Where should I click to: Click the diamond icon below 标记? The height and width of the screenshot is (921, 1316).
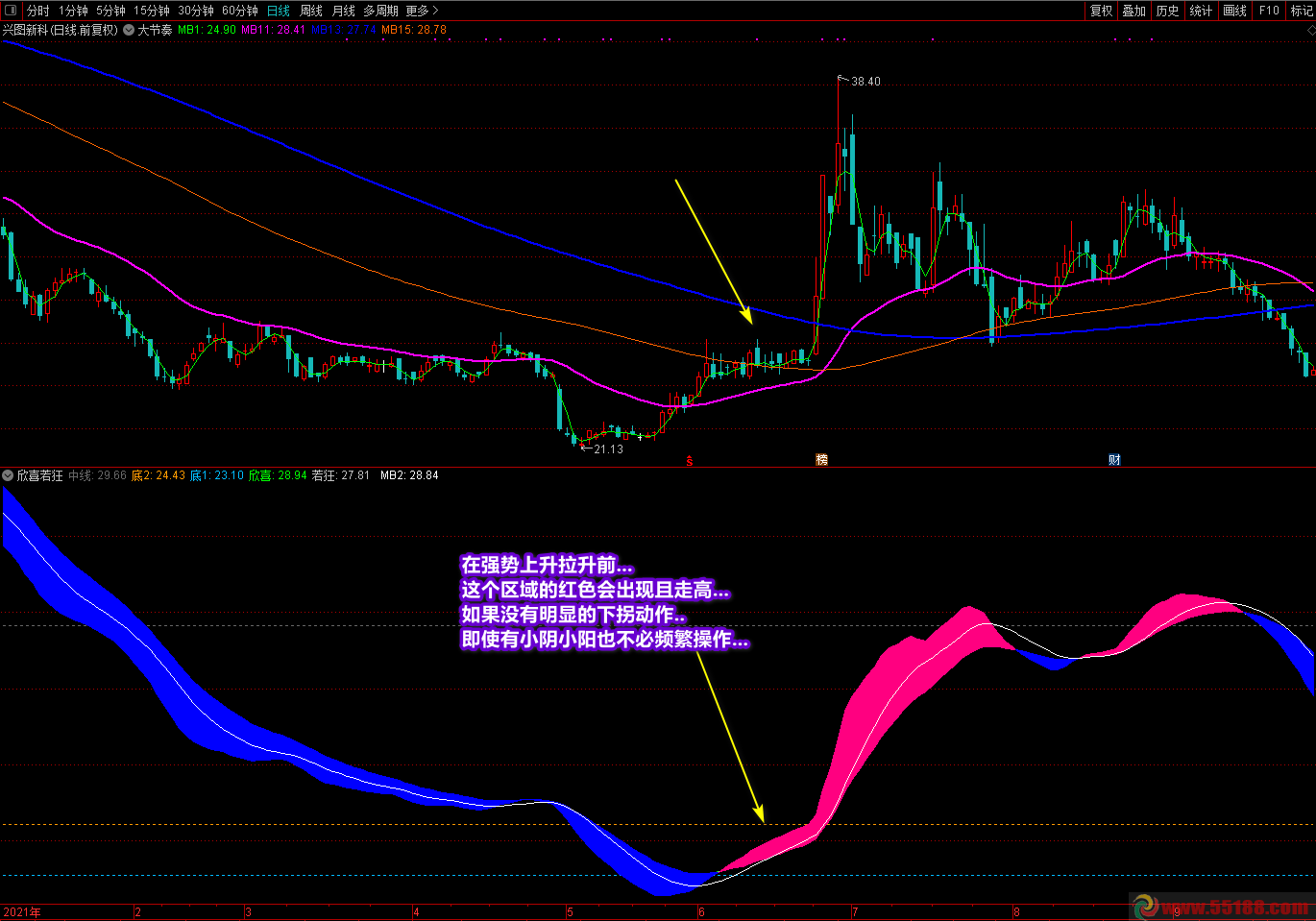tap(1309, 31)
